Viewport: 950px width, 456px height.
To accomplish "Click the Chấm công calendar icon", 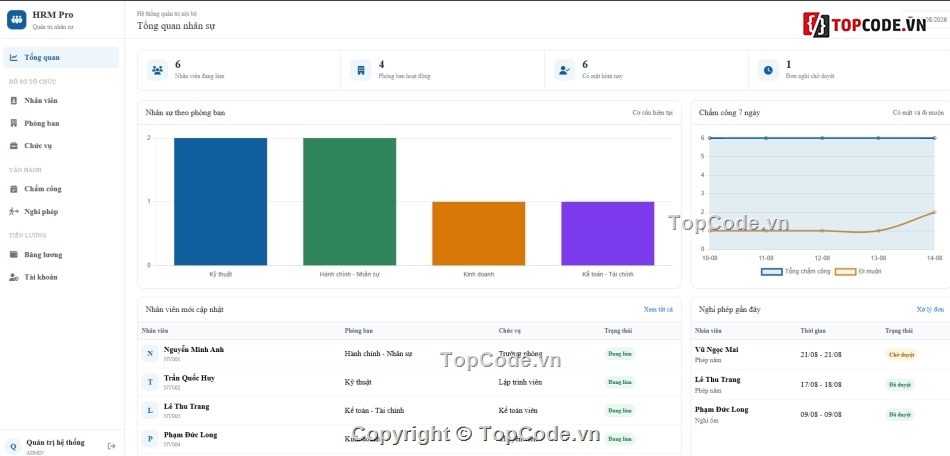I will pyautogui.click(x=14, y=189).
